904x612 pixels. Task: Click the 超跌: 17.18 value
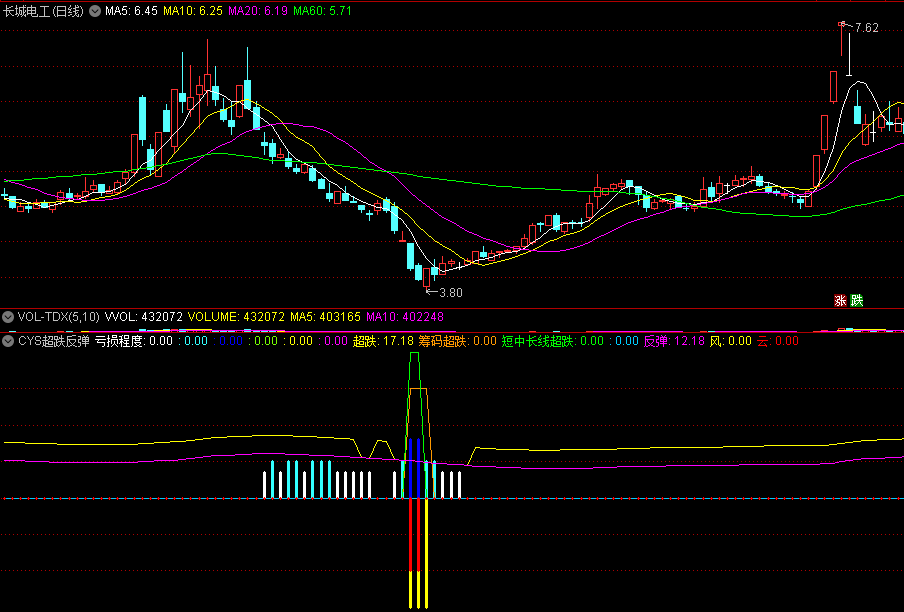click(x=383, y=341)
